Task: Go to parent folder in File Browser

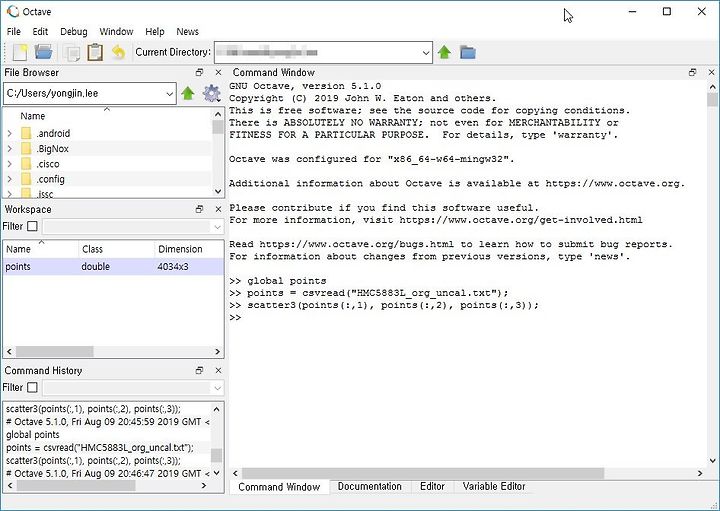Action: pyautogui.click(x=188, y=94)
